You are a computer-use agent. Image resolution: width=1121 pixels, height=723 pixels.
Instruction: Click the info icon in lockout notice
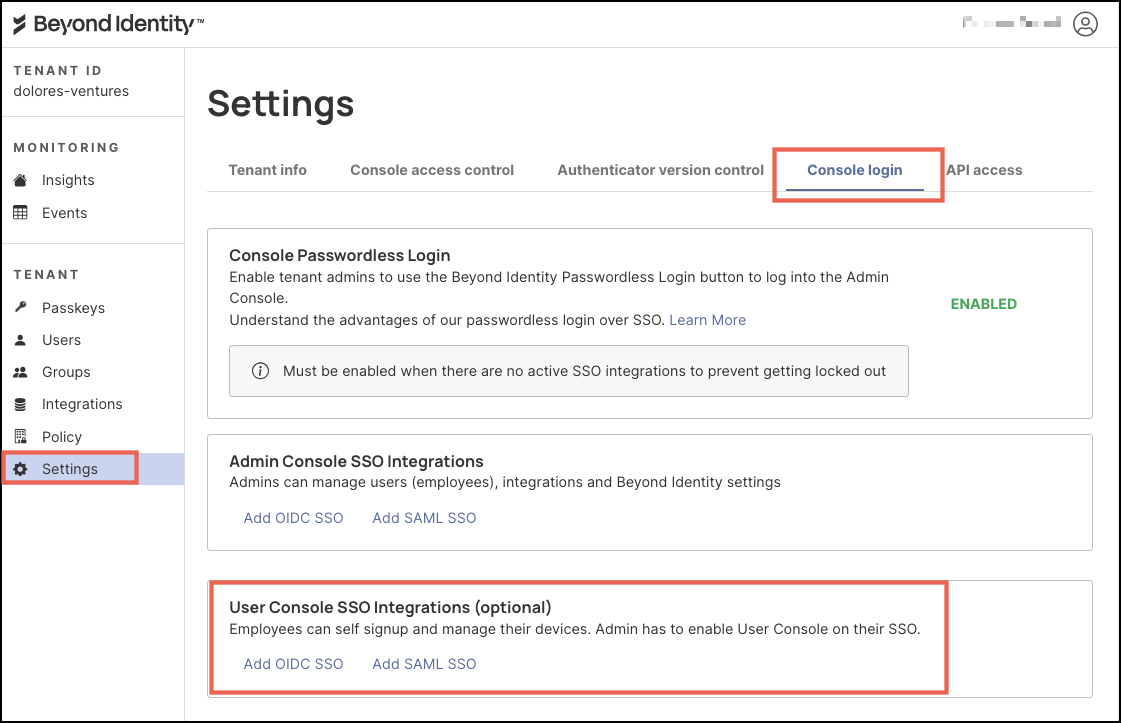pyautogui.click(x=260, y=371)
